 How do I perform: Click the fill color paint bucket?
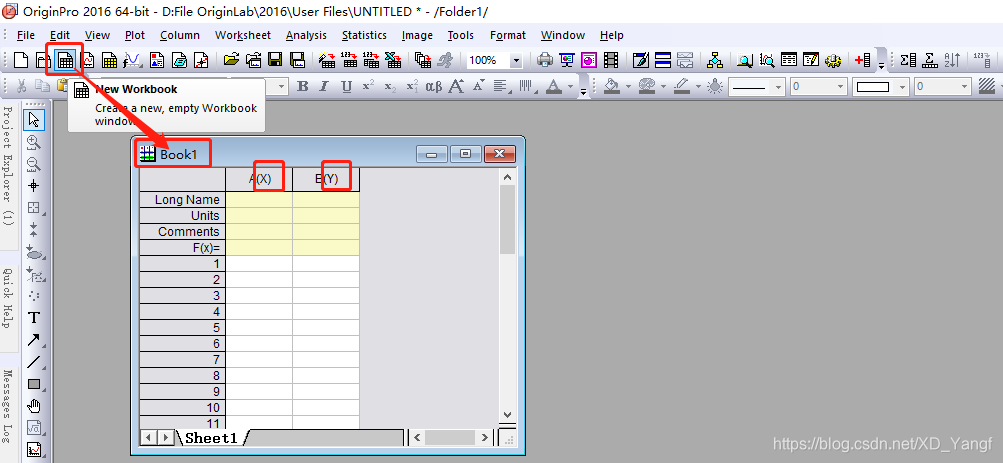(613, 86)
